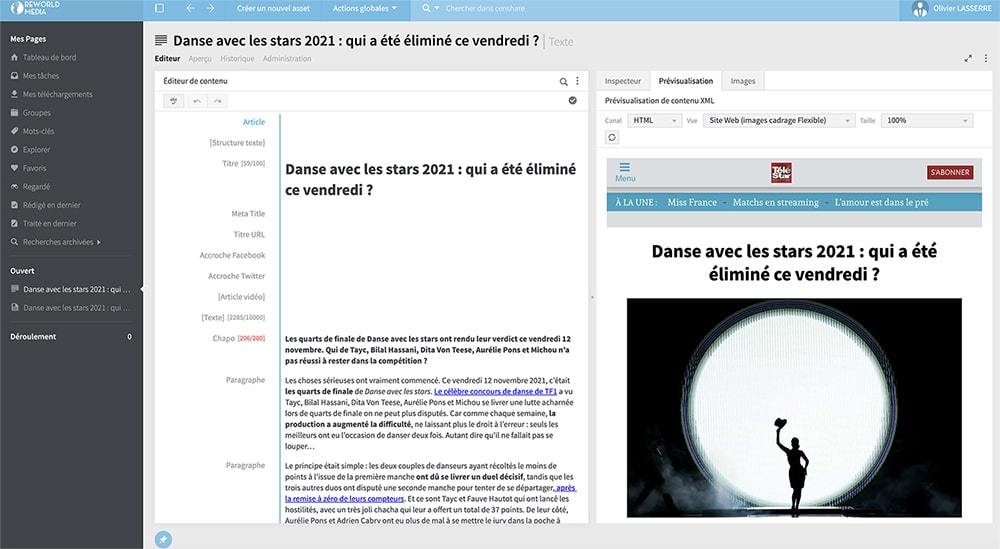Switch to the Historique tab
1000x549 pixels.
click(237, 59)
